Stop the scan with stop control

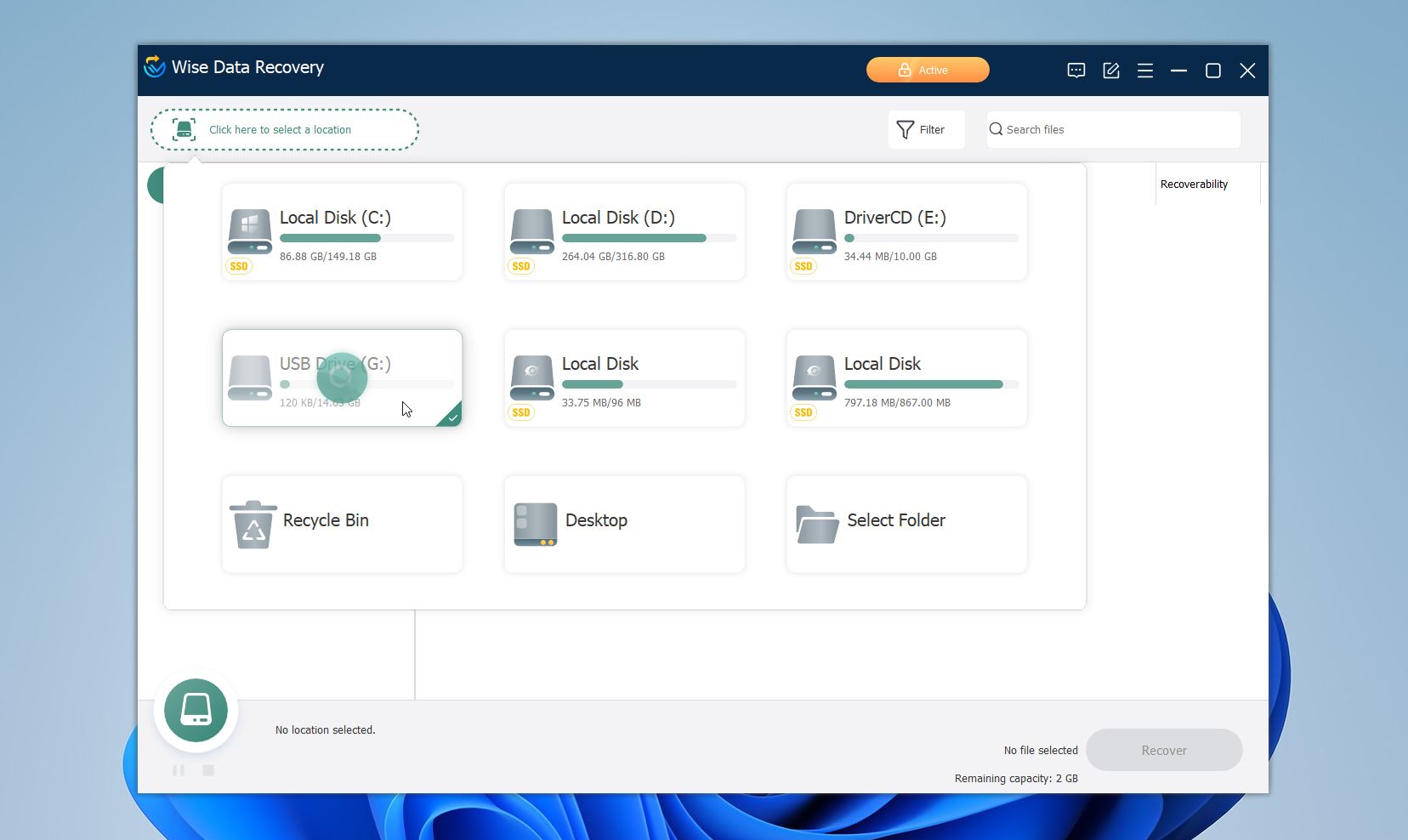(208, 770)
